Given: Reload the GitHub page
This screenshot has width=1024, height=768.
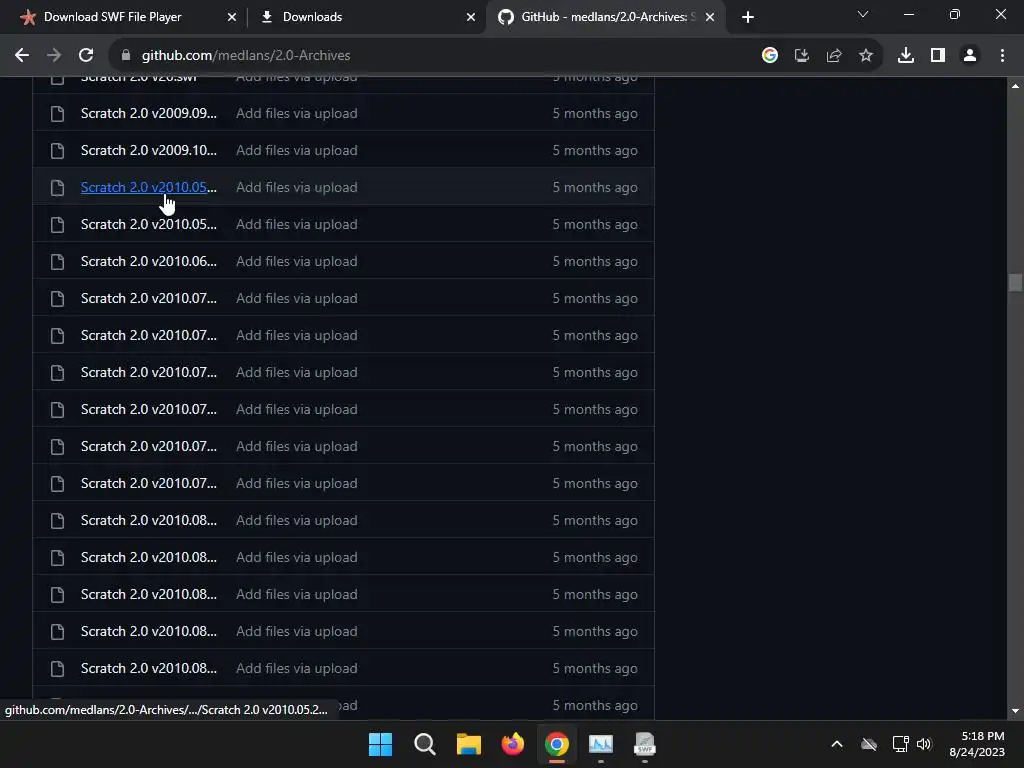Looking at the screenshot, I should click(x=86, y=56).
